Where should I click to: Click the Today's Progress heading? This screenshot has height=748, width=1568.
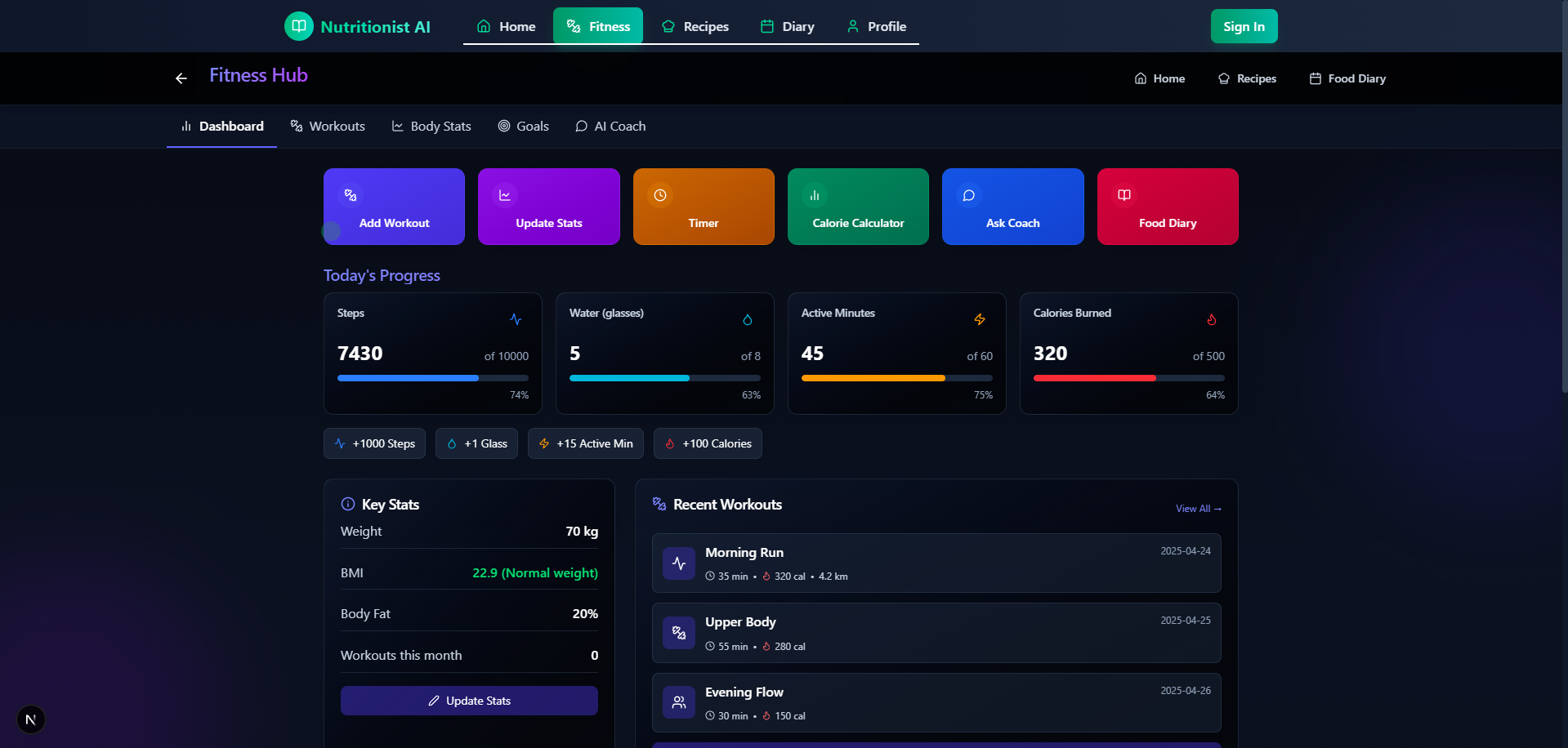382,275
